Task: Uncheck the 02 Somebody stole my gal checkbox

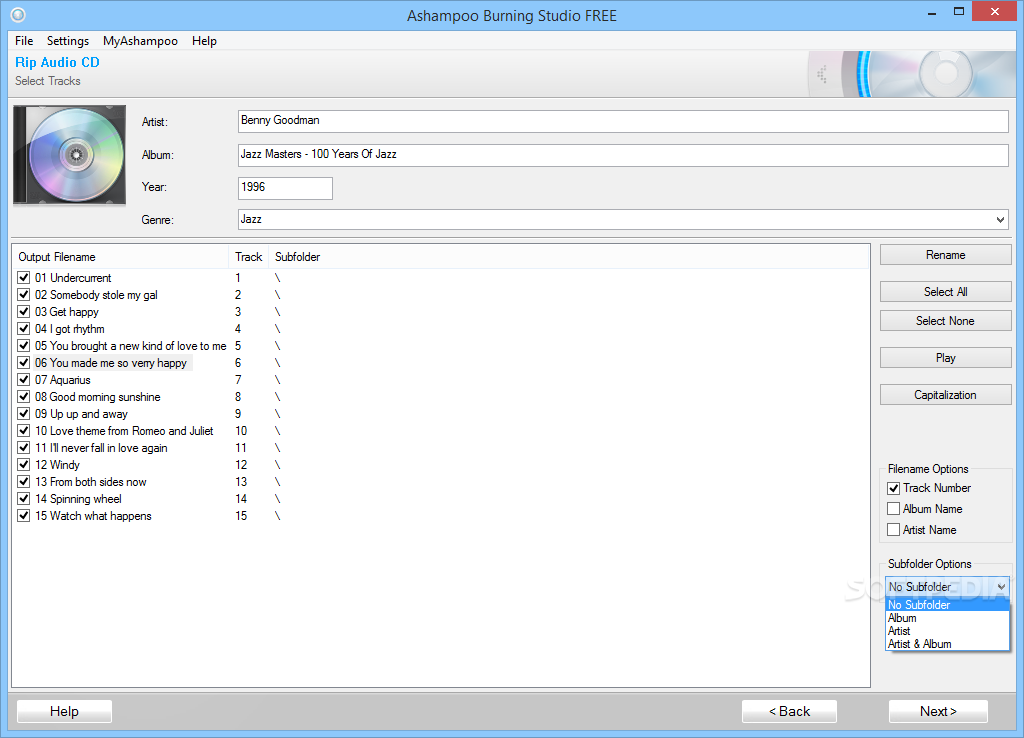Action: click(x=24, y=295)
